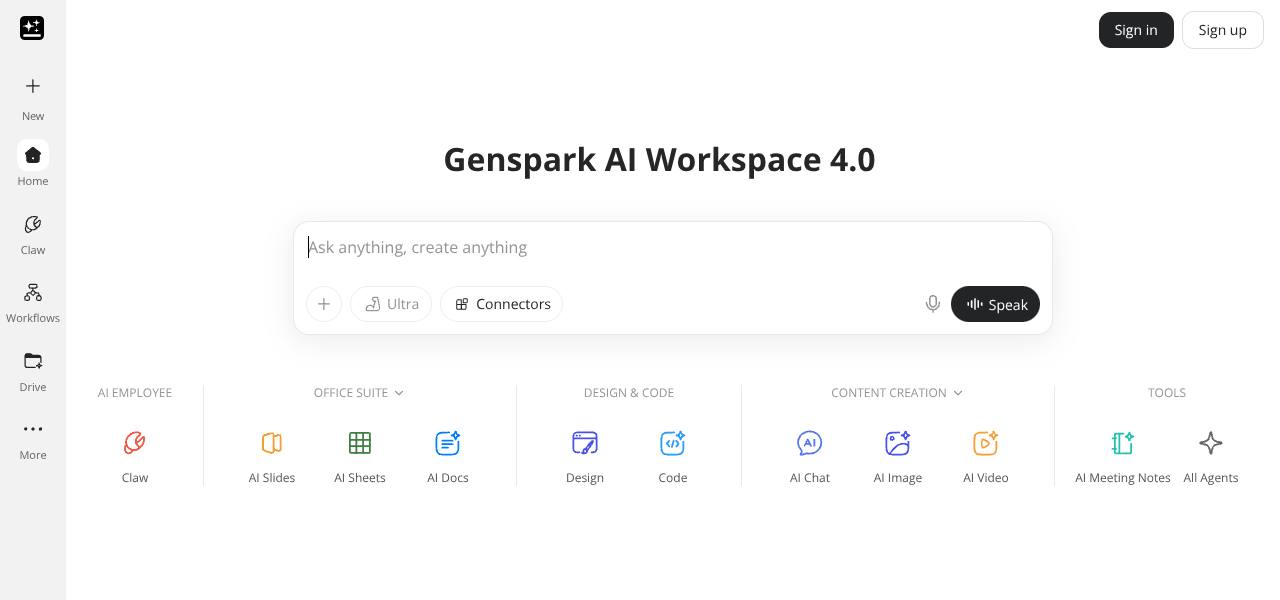Screen dimensions: 1280x600
Task: Start a New session via plus icon
Action: (x=33, y=86)
